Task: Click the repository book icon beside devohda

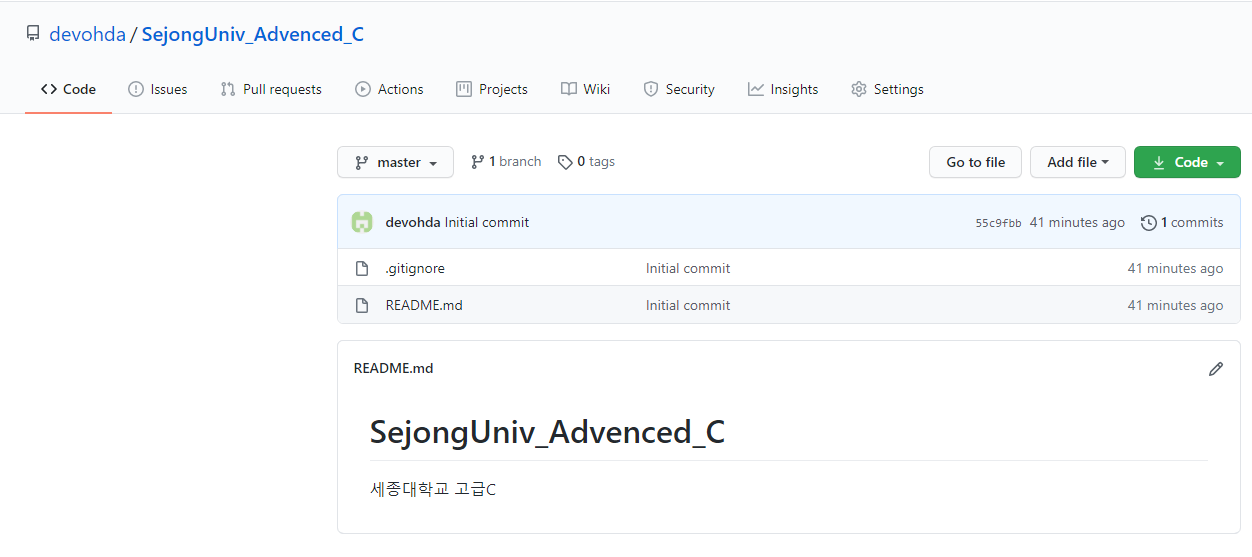Action: [33, 34]
